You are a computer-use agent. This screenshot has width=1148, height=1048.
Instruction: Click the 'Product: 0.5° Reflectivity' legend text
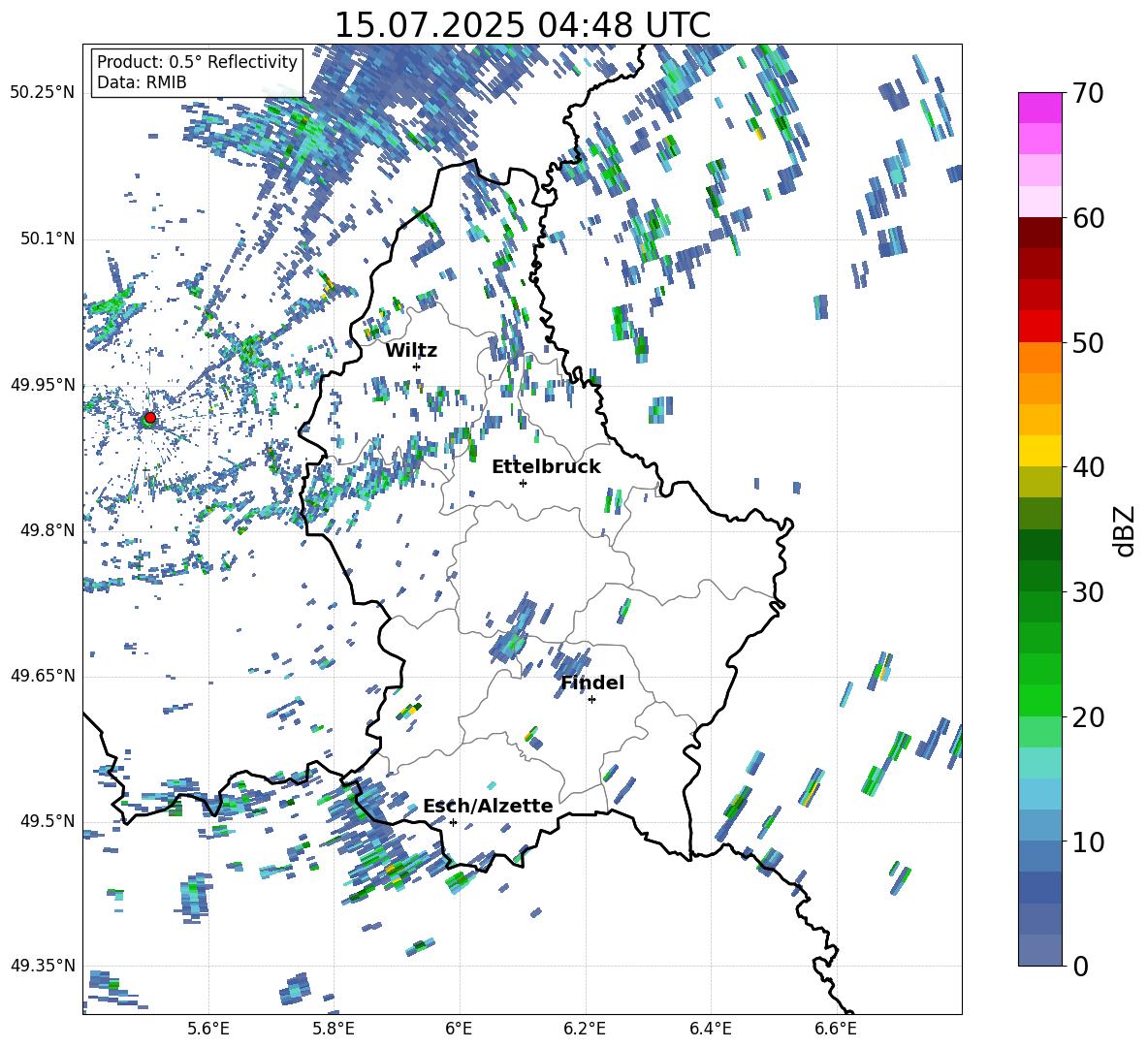tap(197, 62)
